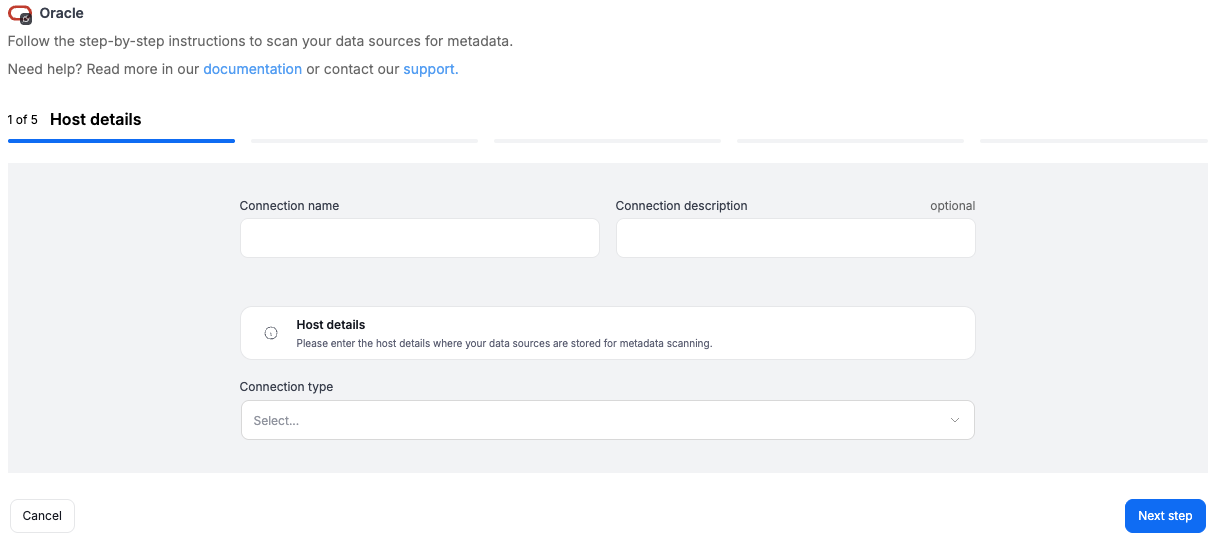Select the third progress step bar
The width and height of the screenshot is (1217, 547).
tap(607, 141)
